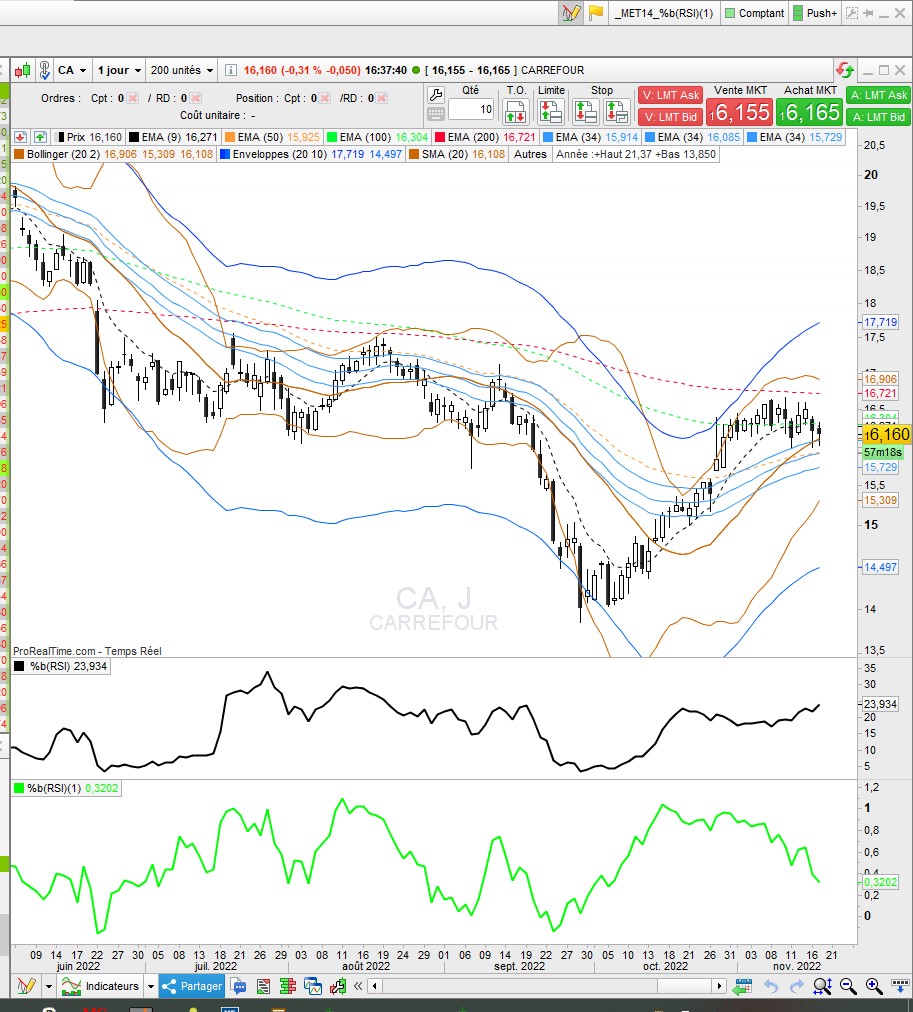Click Achat MKT 16,165 buy button
This screenshot has width=913, height=1012.
pos(809,112)
